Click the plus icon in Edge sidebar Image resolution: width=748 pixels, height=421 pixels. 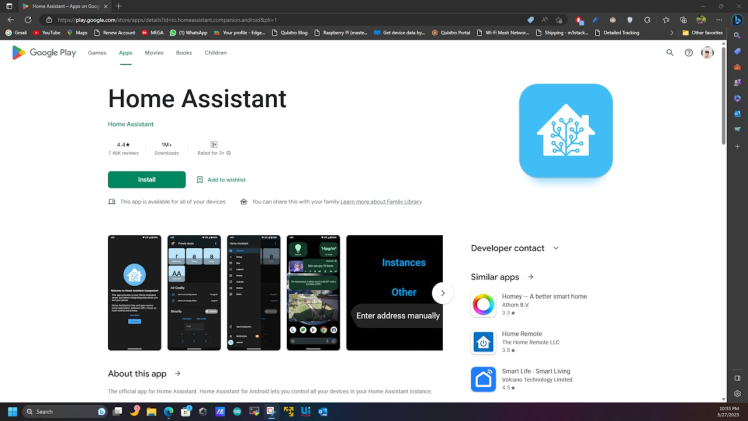pyautogui.click(x=738, y=146)
